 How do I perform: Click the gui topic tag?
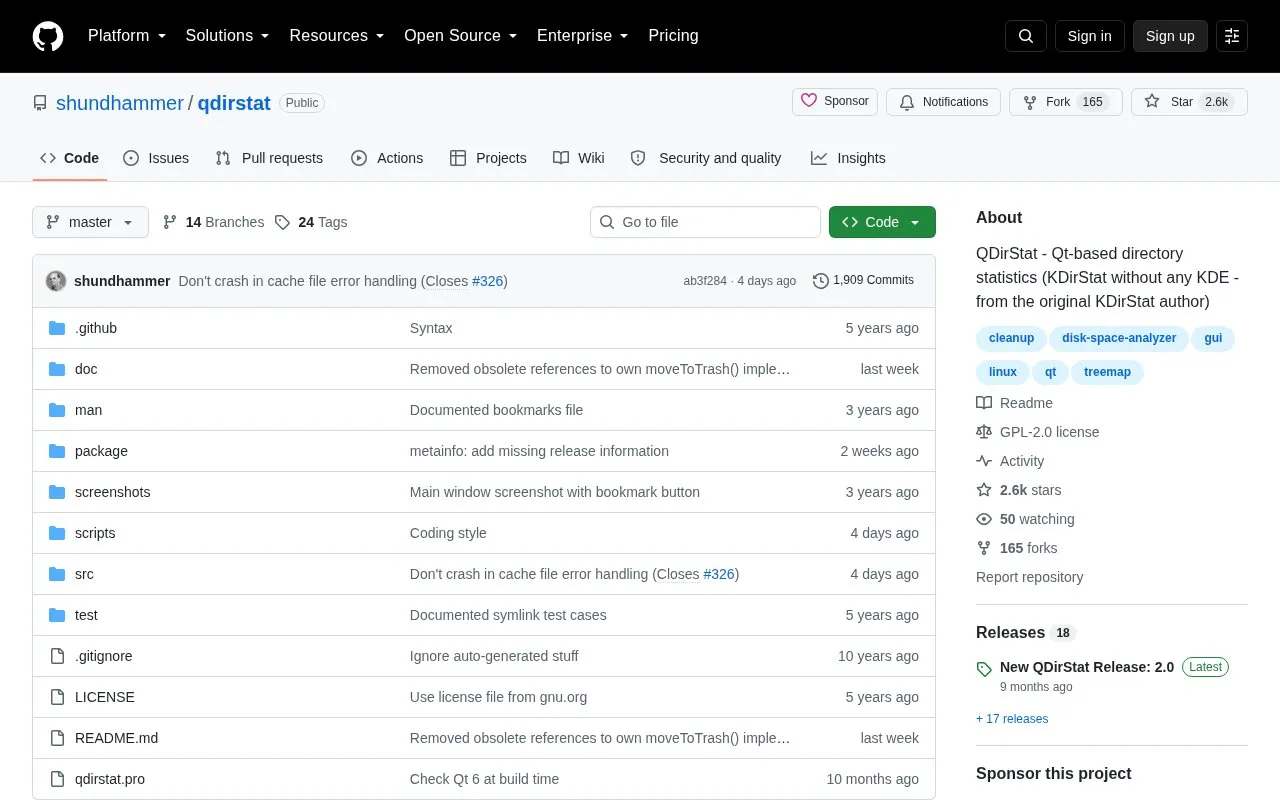click(x=1213, y=338)
